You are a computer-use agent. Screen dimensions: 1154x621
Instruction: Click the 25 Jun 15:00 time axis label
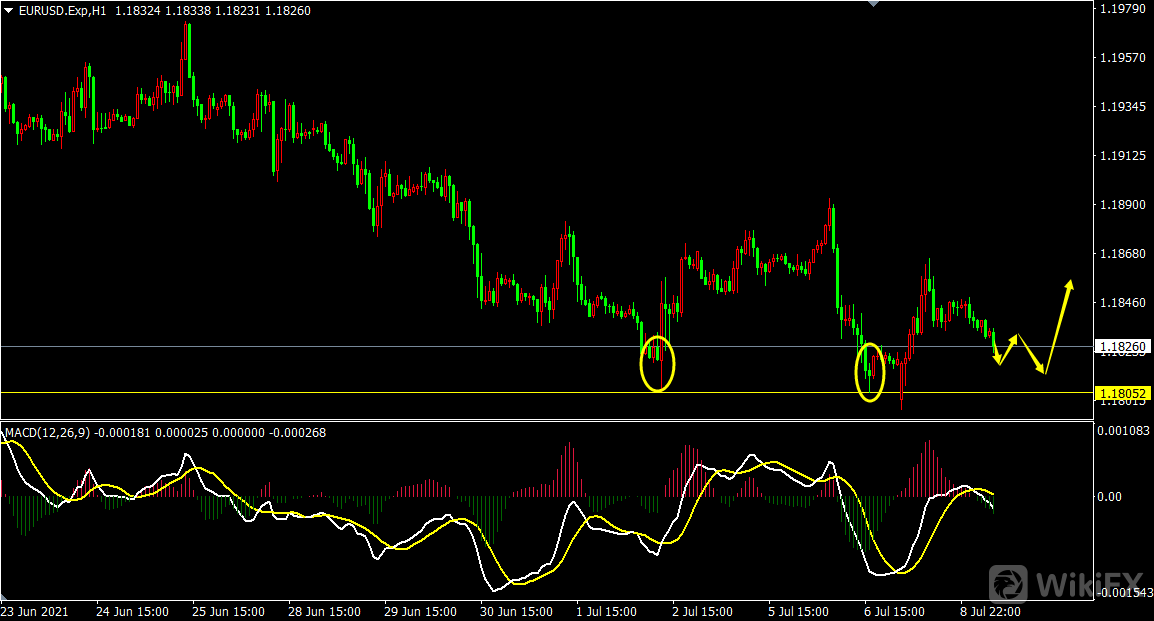coord(228,611)
